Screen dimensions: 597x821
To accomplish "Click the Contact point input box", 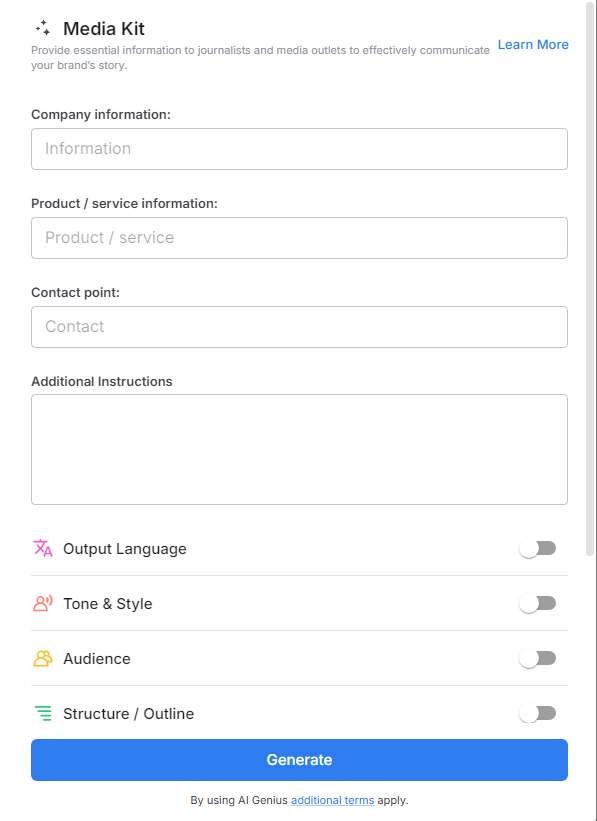I will [x=299, y=326].
